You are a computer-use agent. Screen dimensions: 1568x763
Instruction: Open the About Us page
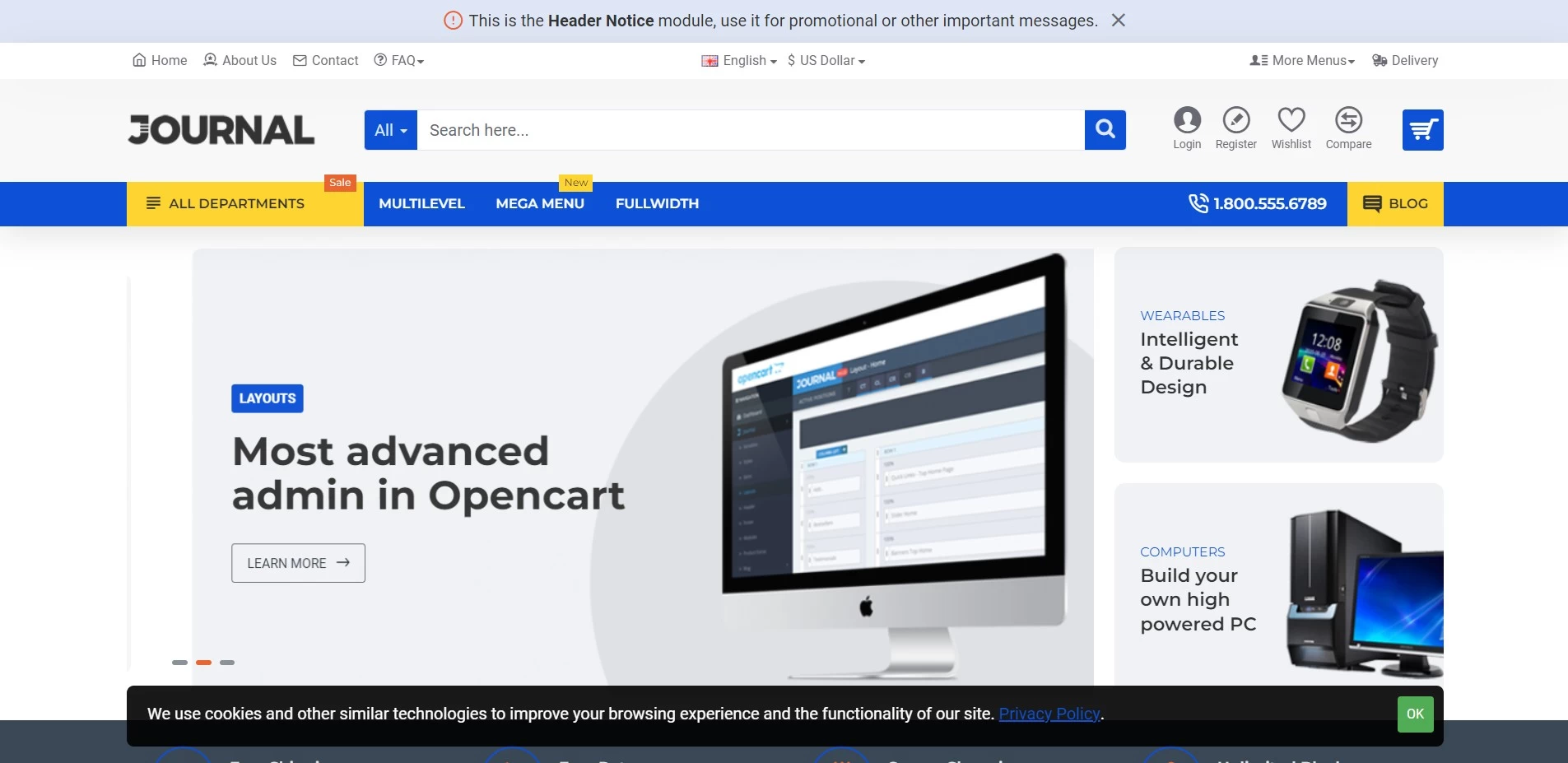tap(240, 60)
